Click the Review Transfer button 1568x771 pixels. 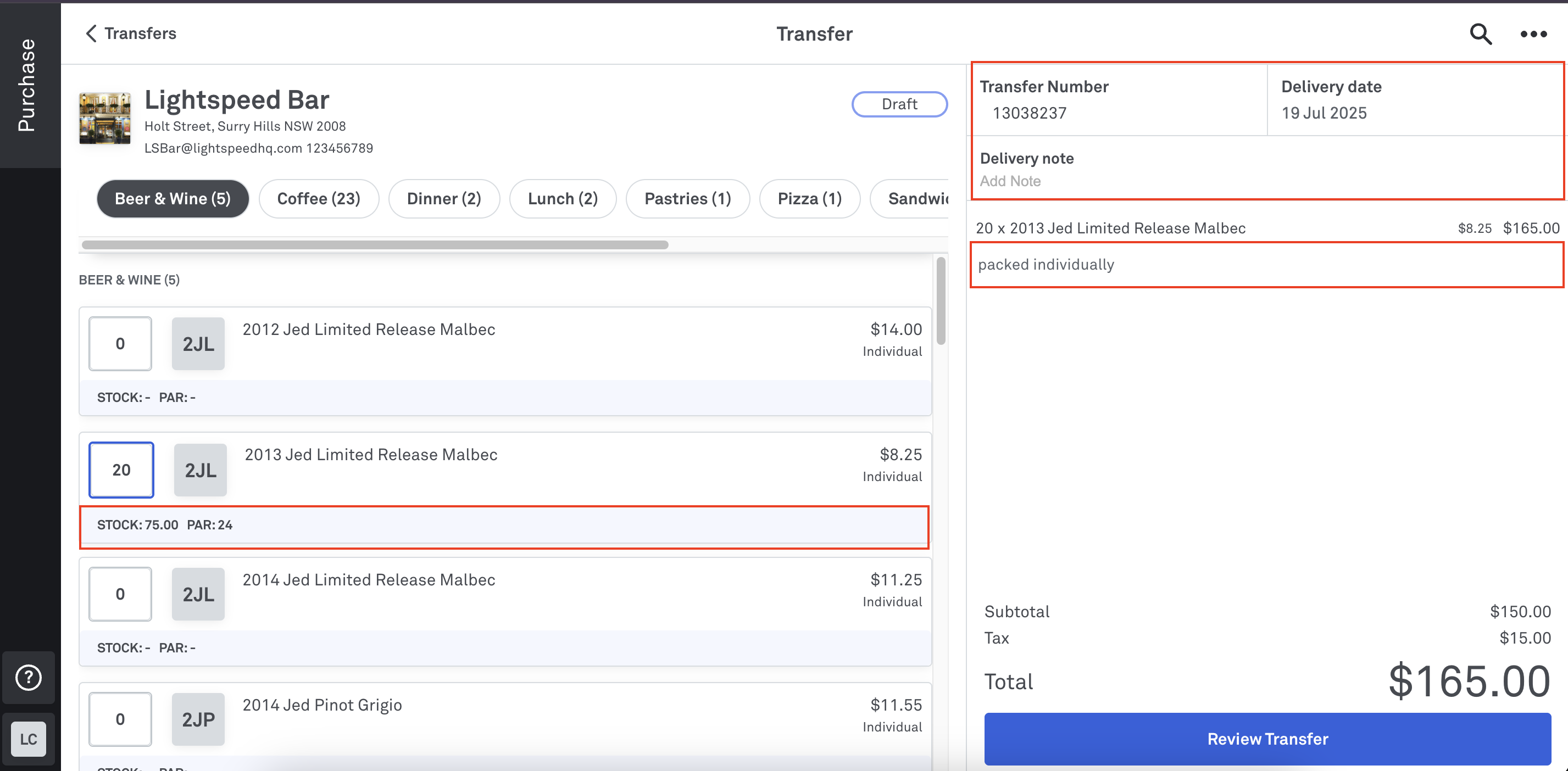click(x=1268, y=739)
